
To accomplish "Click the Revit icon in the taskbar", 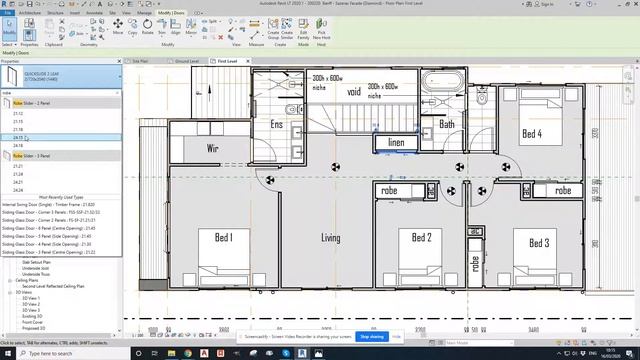I will point(302,353).
